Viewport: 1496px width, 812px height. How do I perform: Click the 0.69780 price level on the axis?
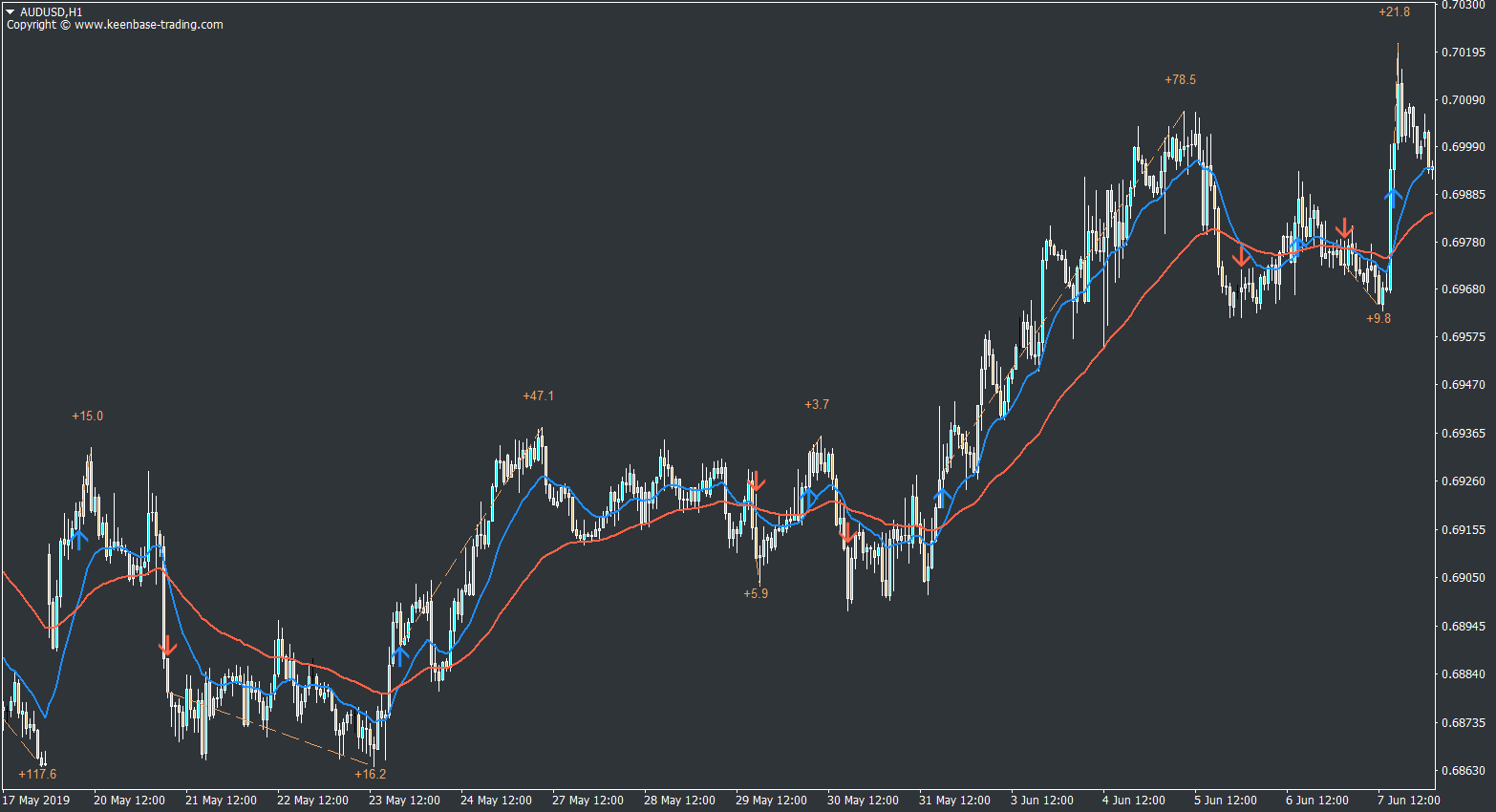pos(1463,242)
